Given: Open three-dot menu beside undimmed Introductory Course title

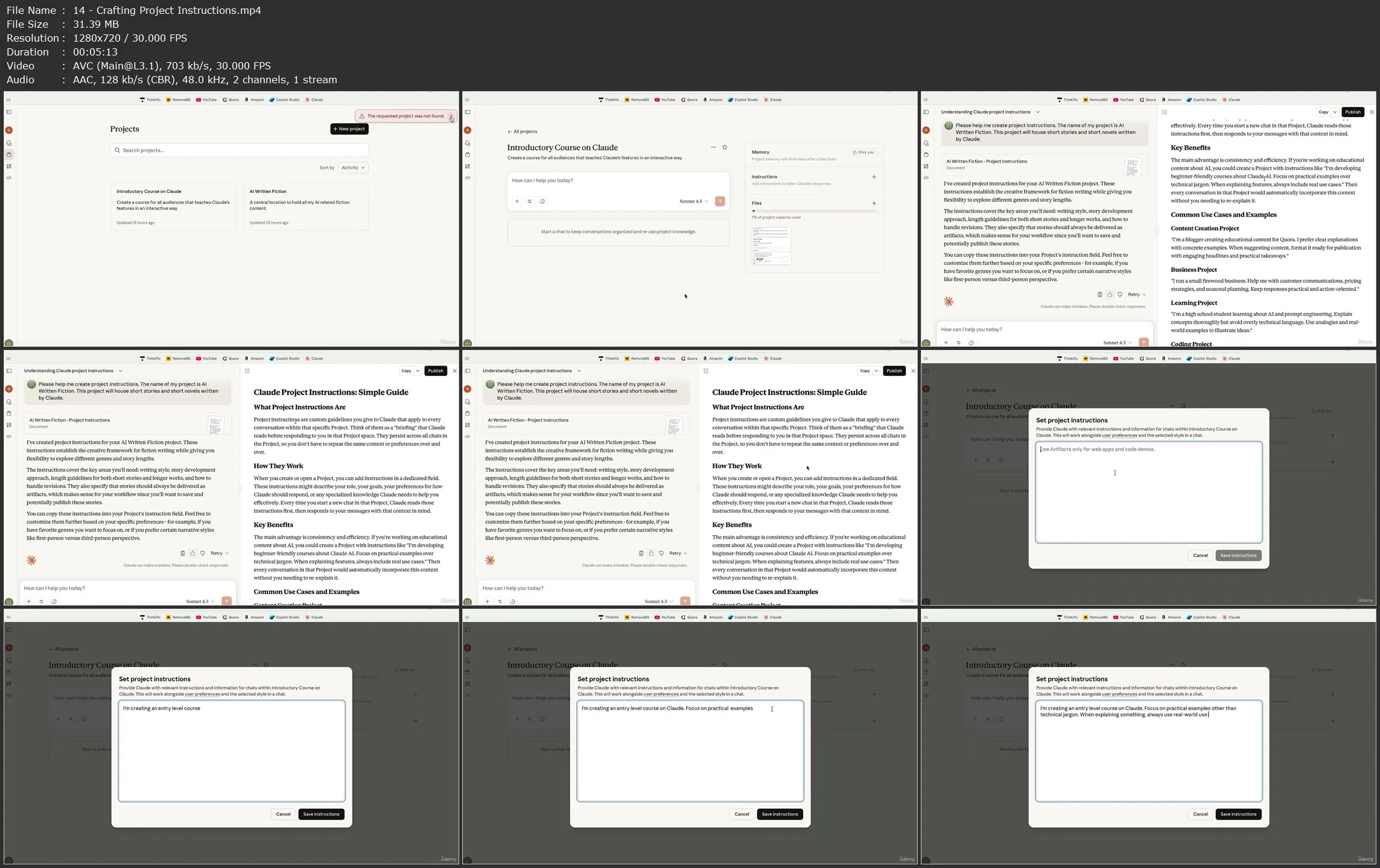Looking at the screenshot, I should point(713,147).
